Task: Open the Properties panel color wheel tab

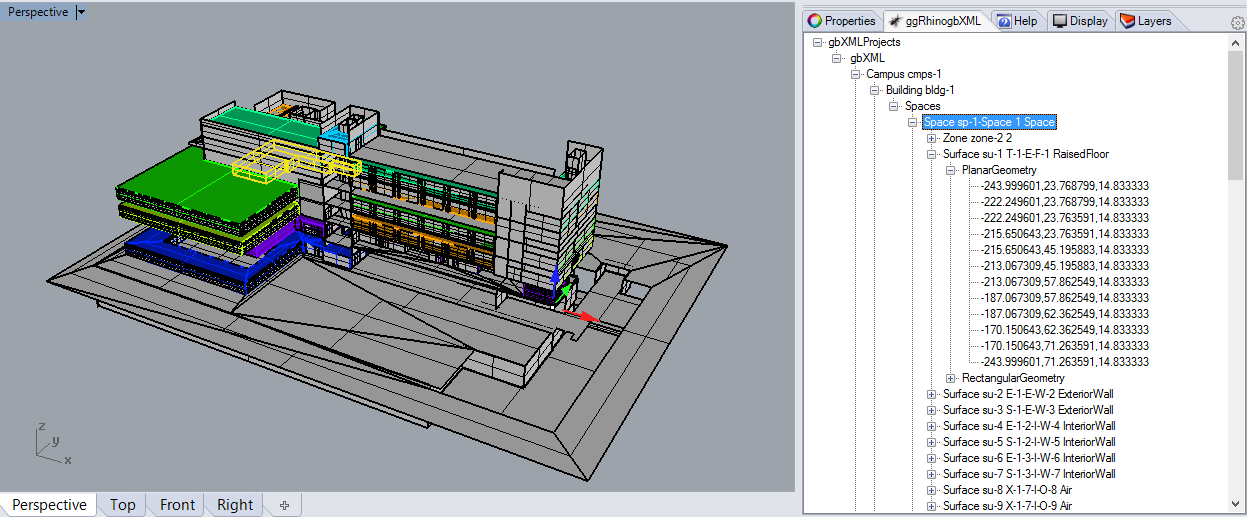Action: tap(841, 21)
